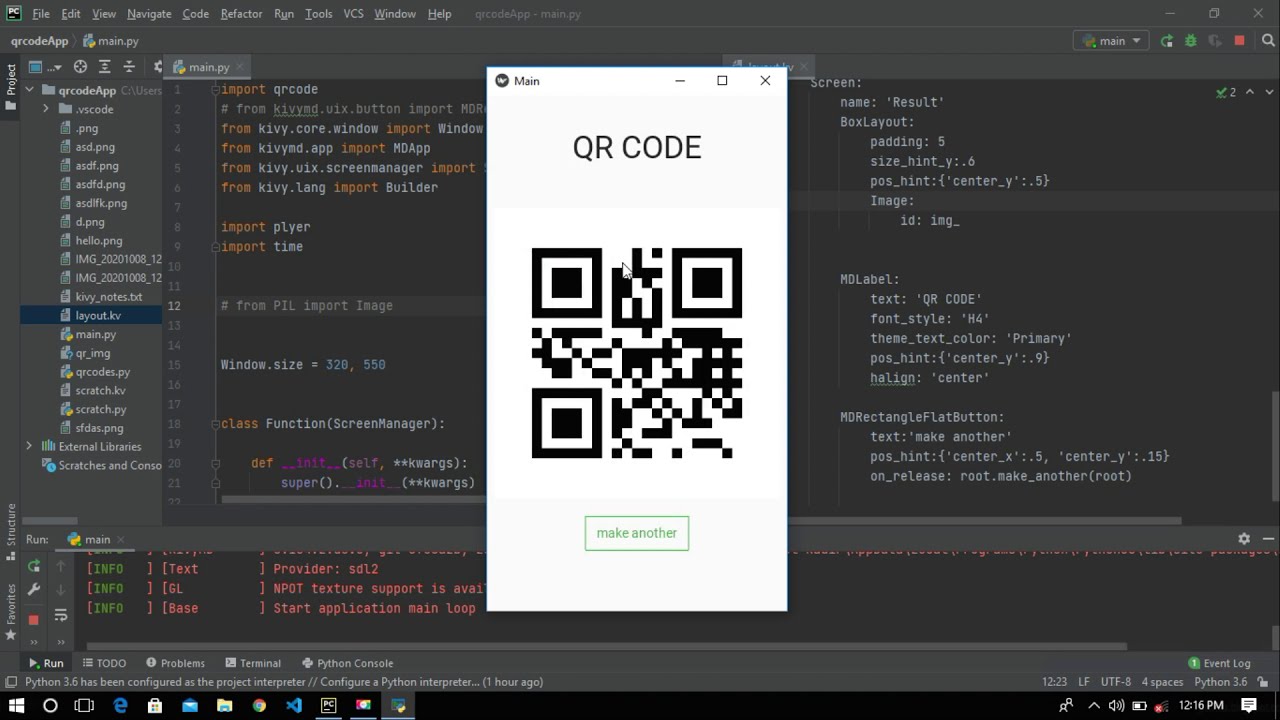Screen dimensions: 1280x720
Task: Rerun 'main' from the top toolbar
Action: 1166,41
